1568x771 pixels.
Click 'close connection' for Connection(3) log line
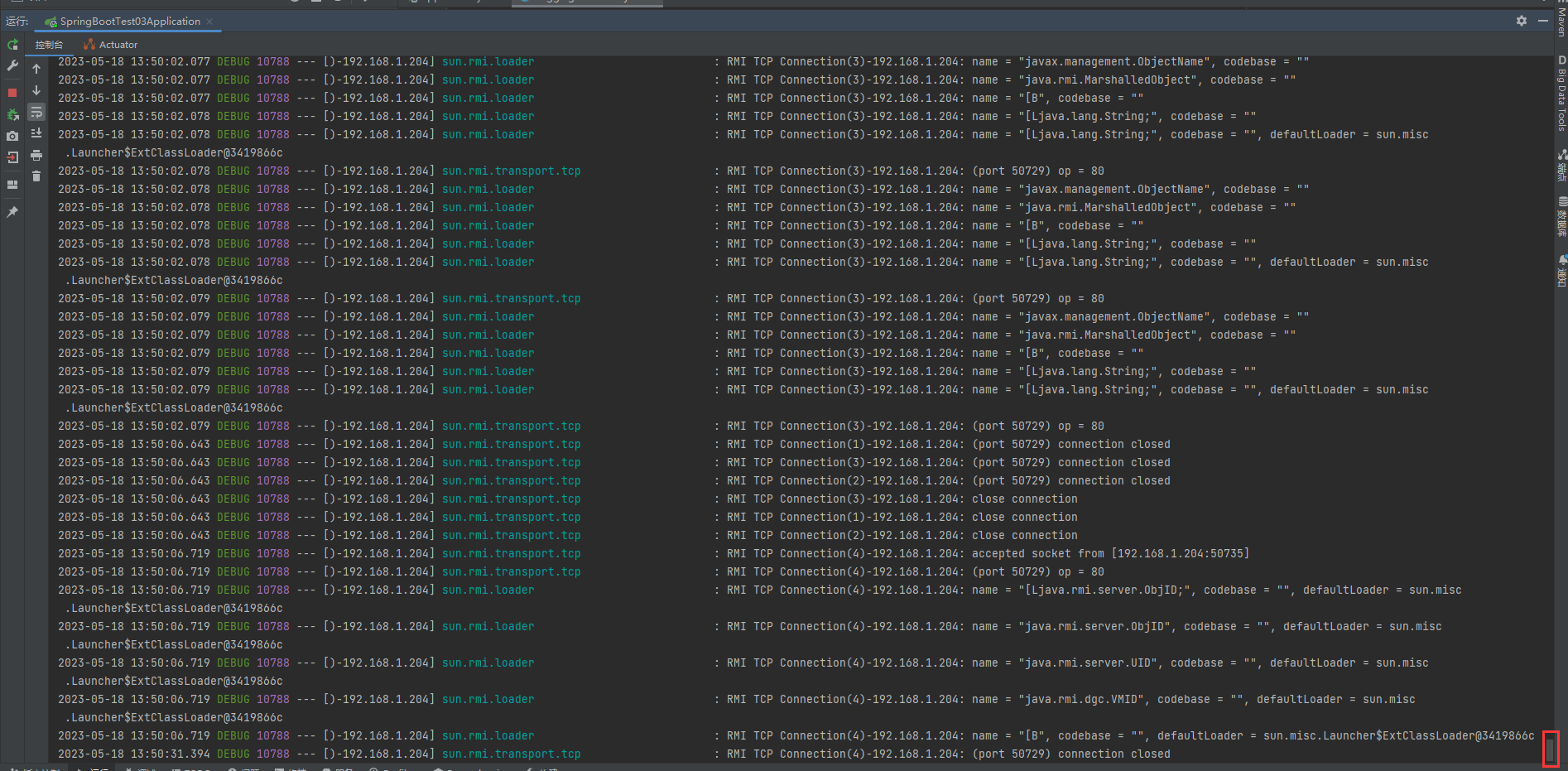[x=1024, y=499]
